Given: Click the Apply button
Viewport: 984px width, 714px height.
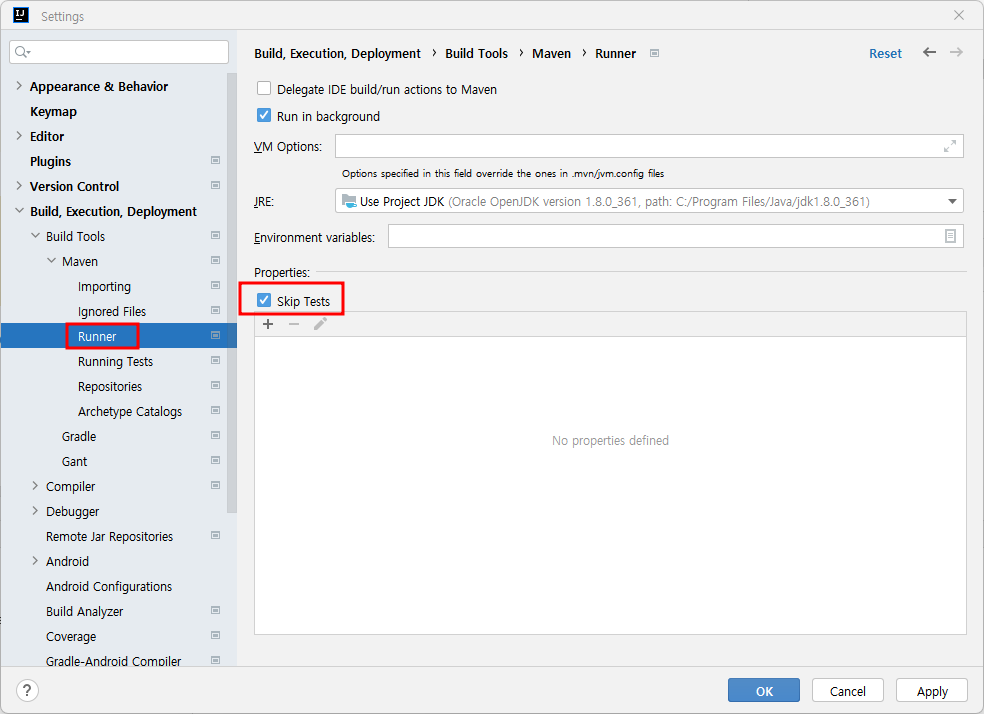Looking at the screenshot, I should [931, 691].
